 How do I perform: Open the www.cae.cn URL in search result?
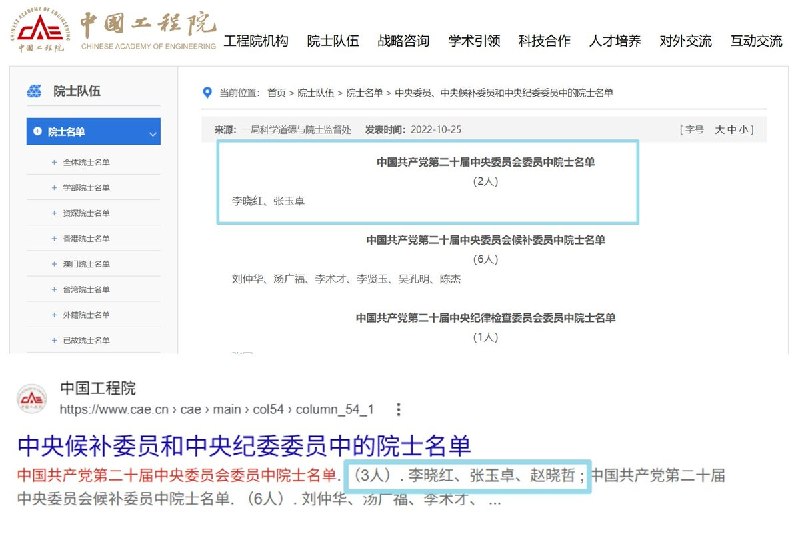coord(217,410)
